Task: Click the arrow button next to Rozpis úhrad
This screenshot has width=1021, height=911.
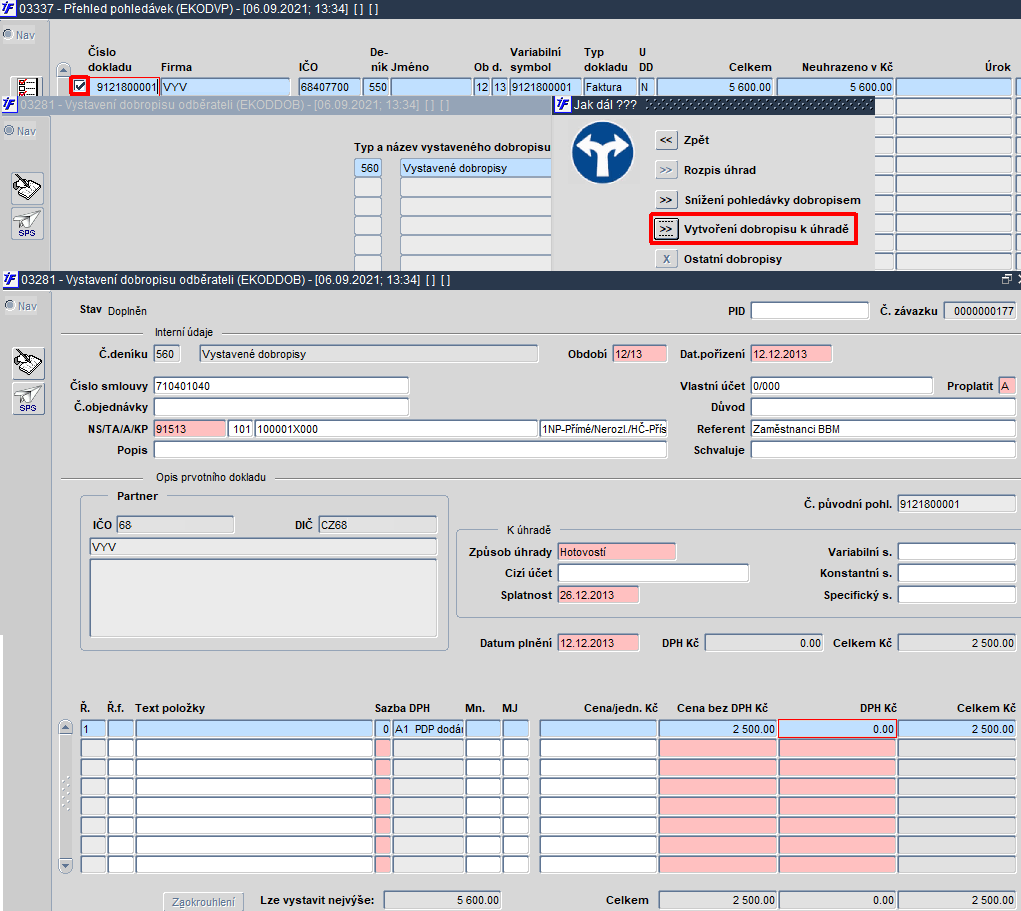Action: [x=665, y=170]
